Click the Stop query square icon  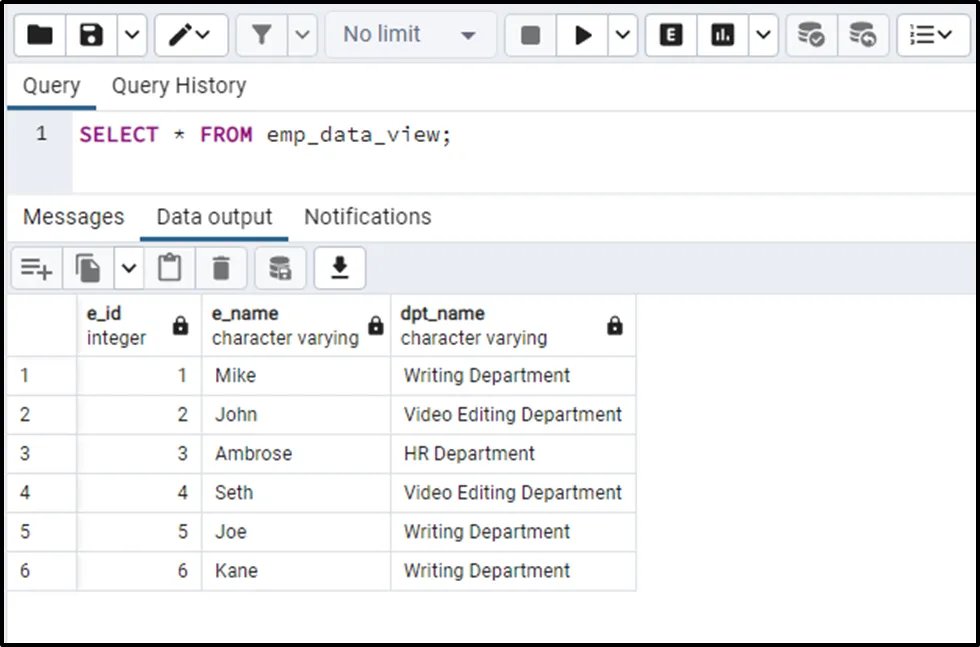[x=530, y=35]
